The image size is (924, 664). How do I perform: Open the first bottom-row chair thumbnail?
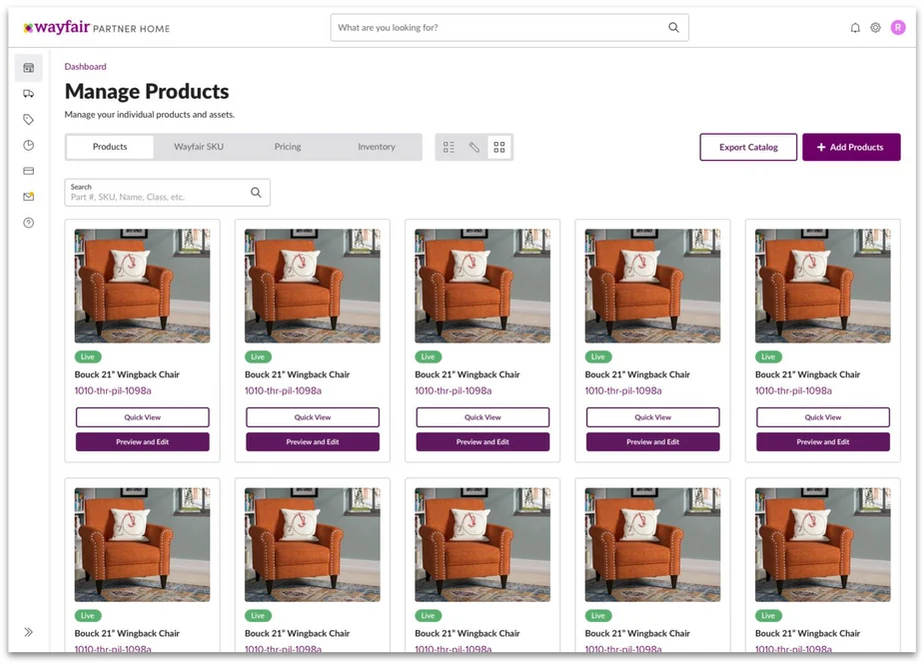(x=142, y=544)
